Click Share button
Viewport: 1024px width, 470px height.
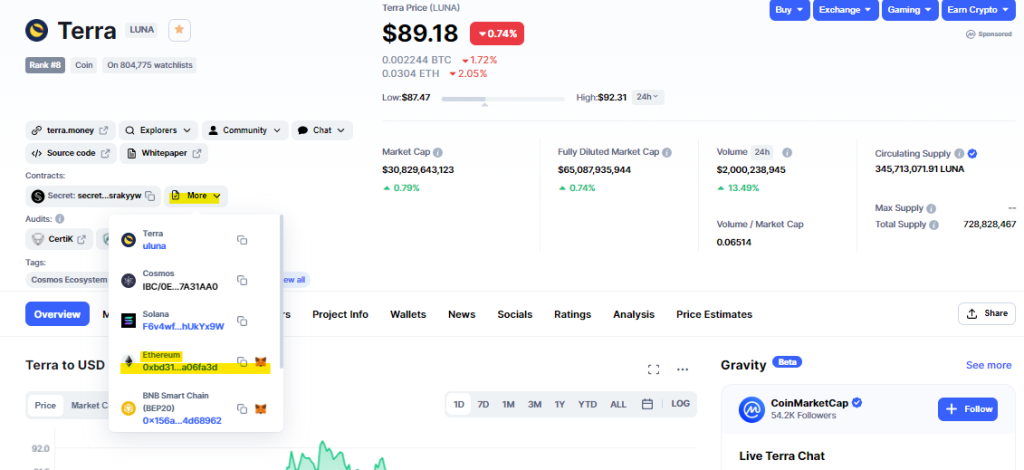pos(987,313)
